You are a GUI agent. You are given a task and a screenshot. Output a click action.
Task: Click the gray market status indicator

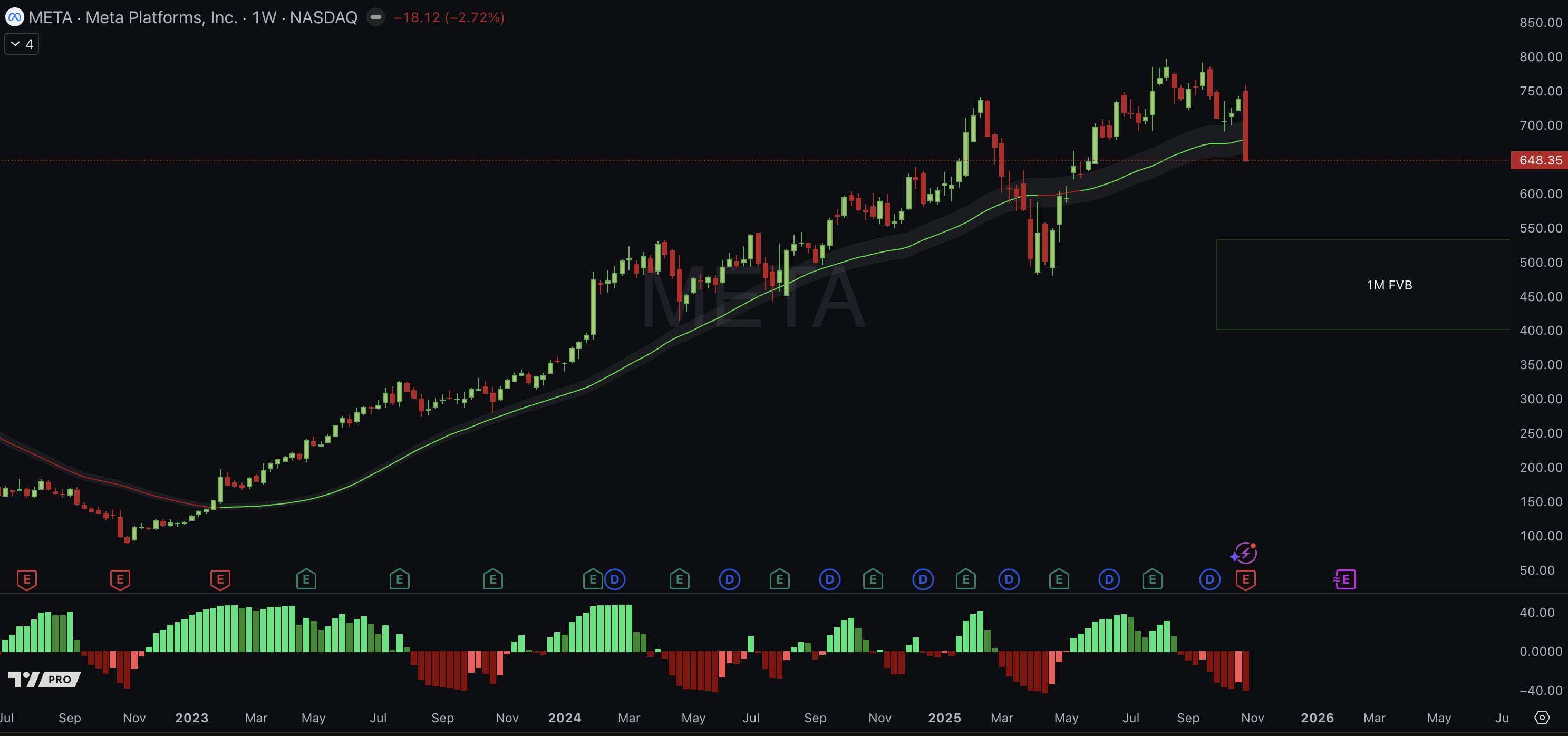point(376,17)
